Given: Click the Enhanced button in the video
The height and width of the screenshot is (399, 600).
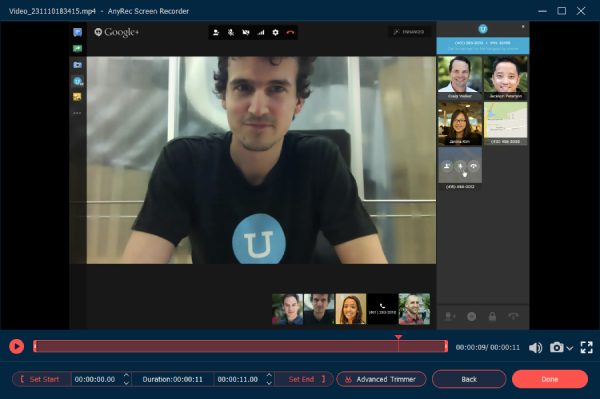Looking at the screenshot, I should pos(409,32).
